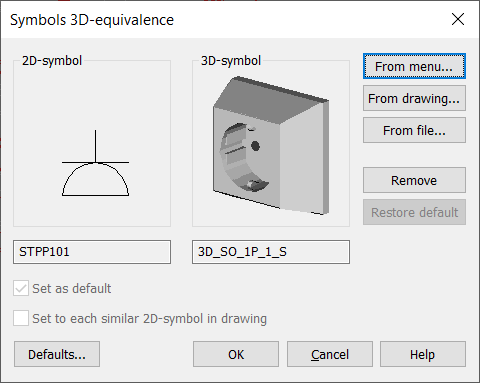480x383 pixels.
Task: Browse a symbol with From file...
Action: click(414, 130)
